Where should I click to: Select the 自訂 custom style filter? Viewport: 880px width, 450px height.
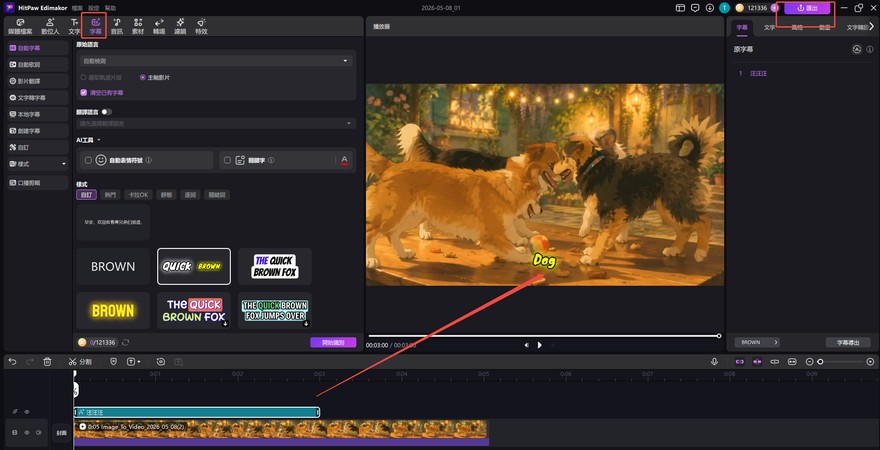click(x=85, y=195)
